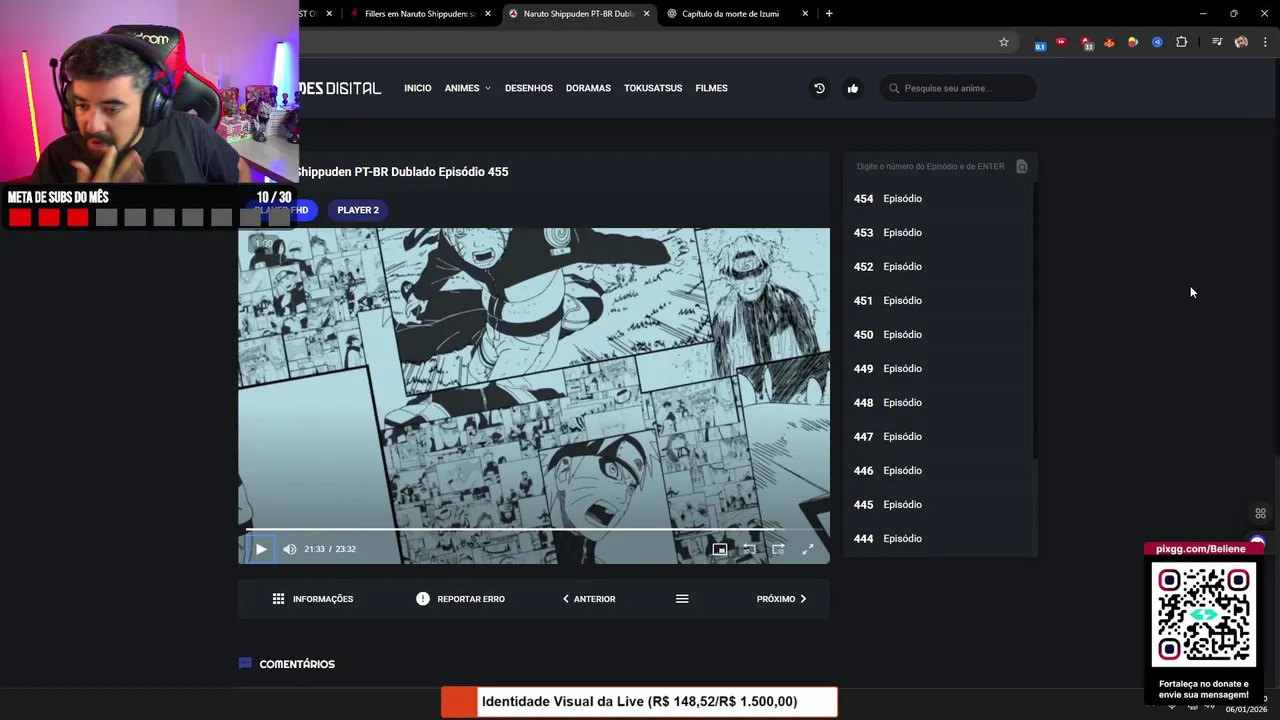Select PLAYER 2 video source
The image size is (1280, 720).
[358, 210]
